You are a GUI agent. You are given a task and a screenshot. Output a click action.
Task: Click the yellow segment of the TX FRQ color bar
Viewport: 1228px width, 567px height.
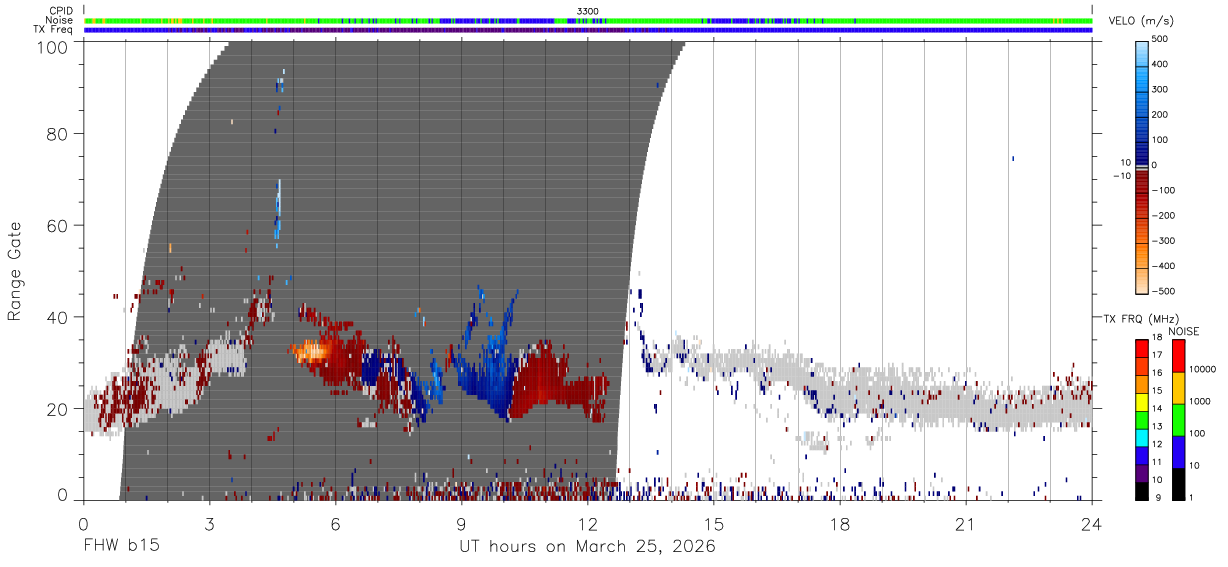1142,401
